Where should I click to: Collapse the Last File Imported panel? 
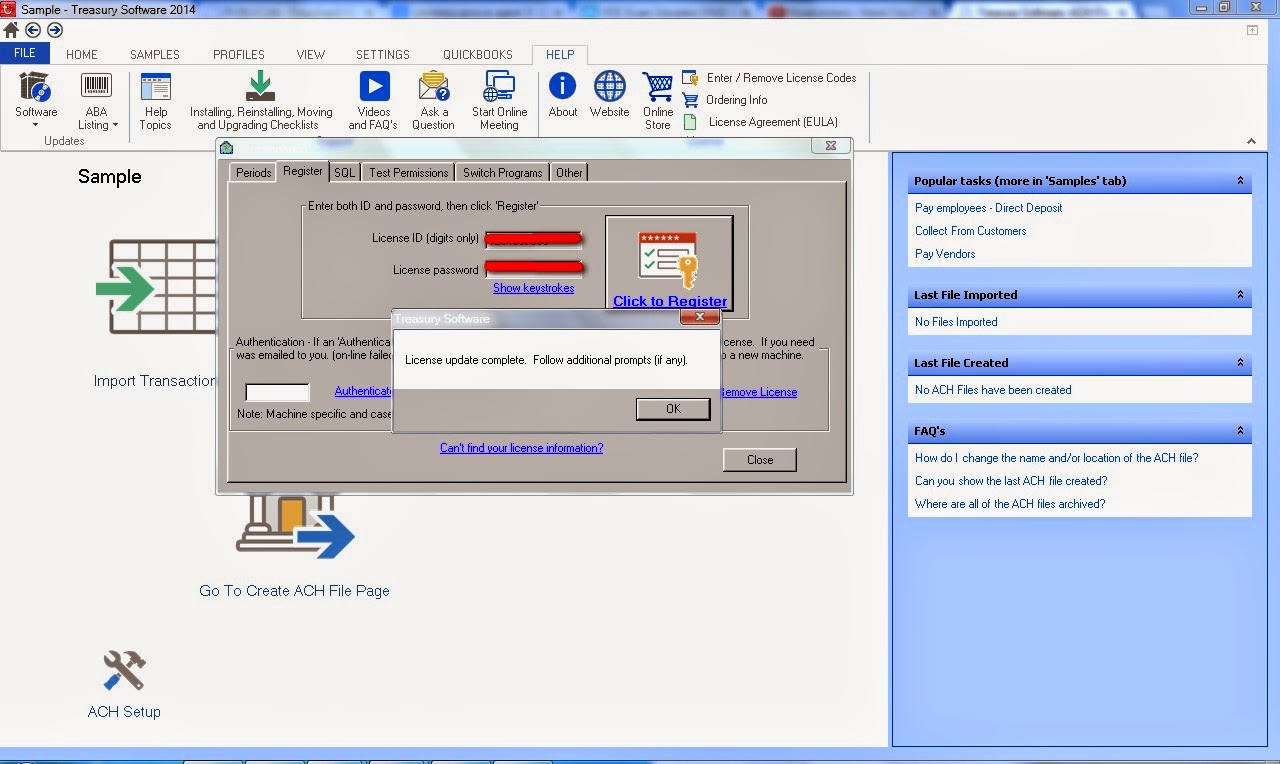[x=1240, y=295]
